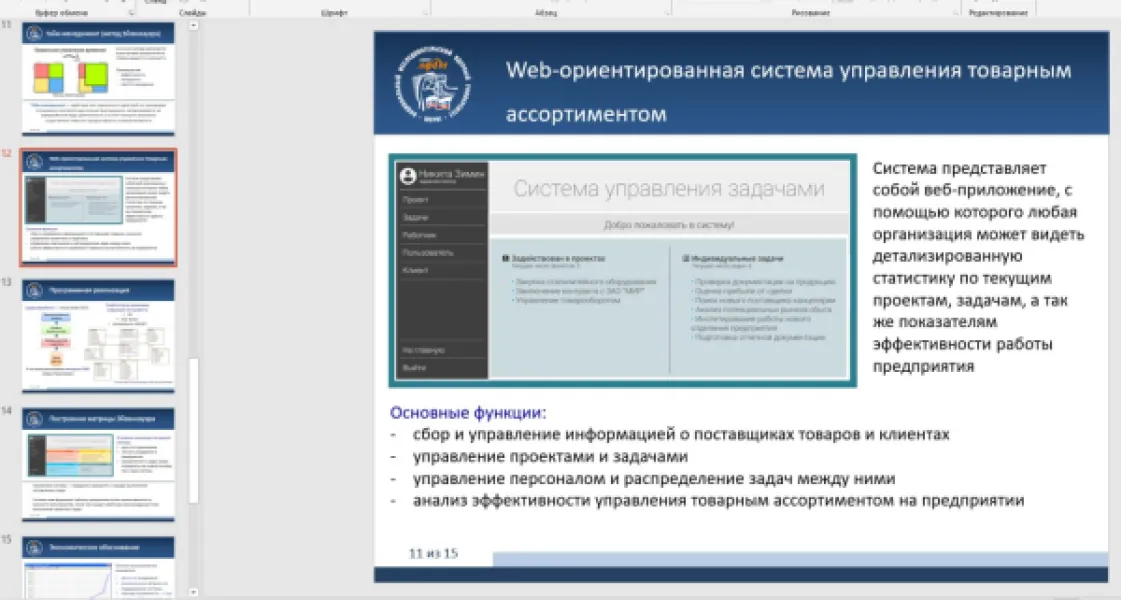The width and height of the screenshot is (1121, 600).
Task: Click title line 'ассортиментом'
Action: click(586, 114)
